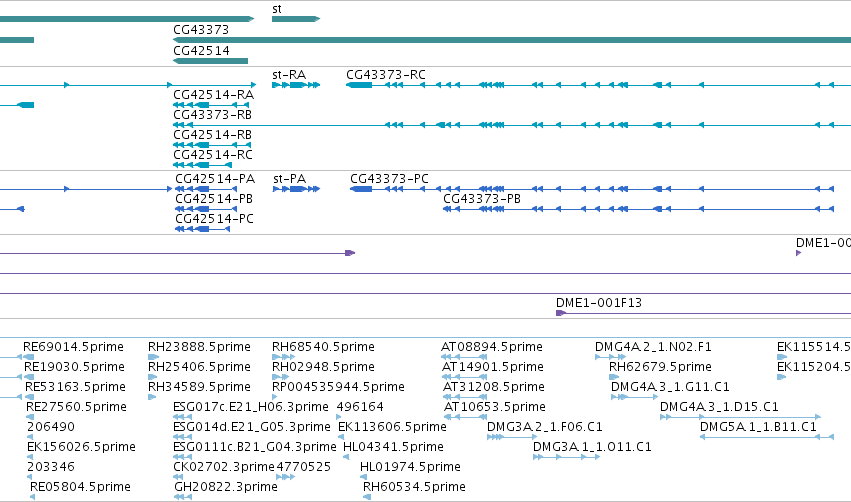The image size is (851, 502).
Task: Click the CG42514-RA transcript label
Action: (213, 95)
